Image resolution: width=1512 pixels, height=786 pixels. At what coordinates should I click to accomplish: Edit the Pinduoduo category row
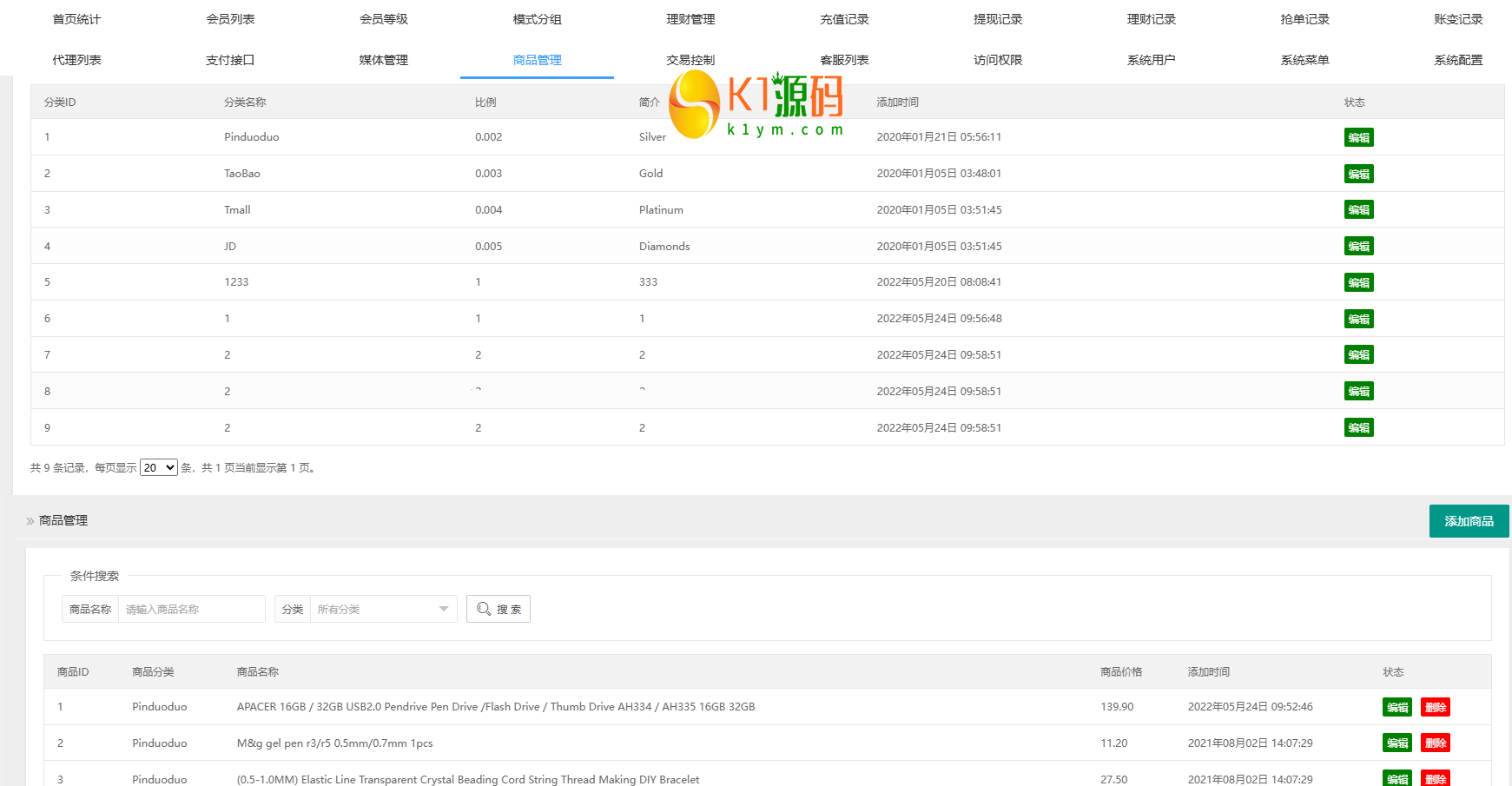pyautogui.click(x=1358, y=137)
